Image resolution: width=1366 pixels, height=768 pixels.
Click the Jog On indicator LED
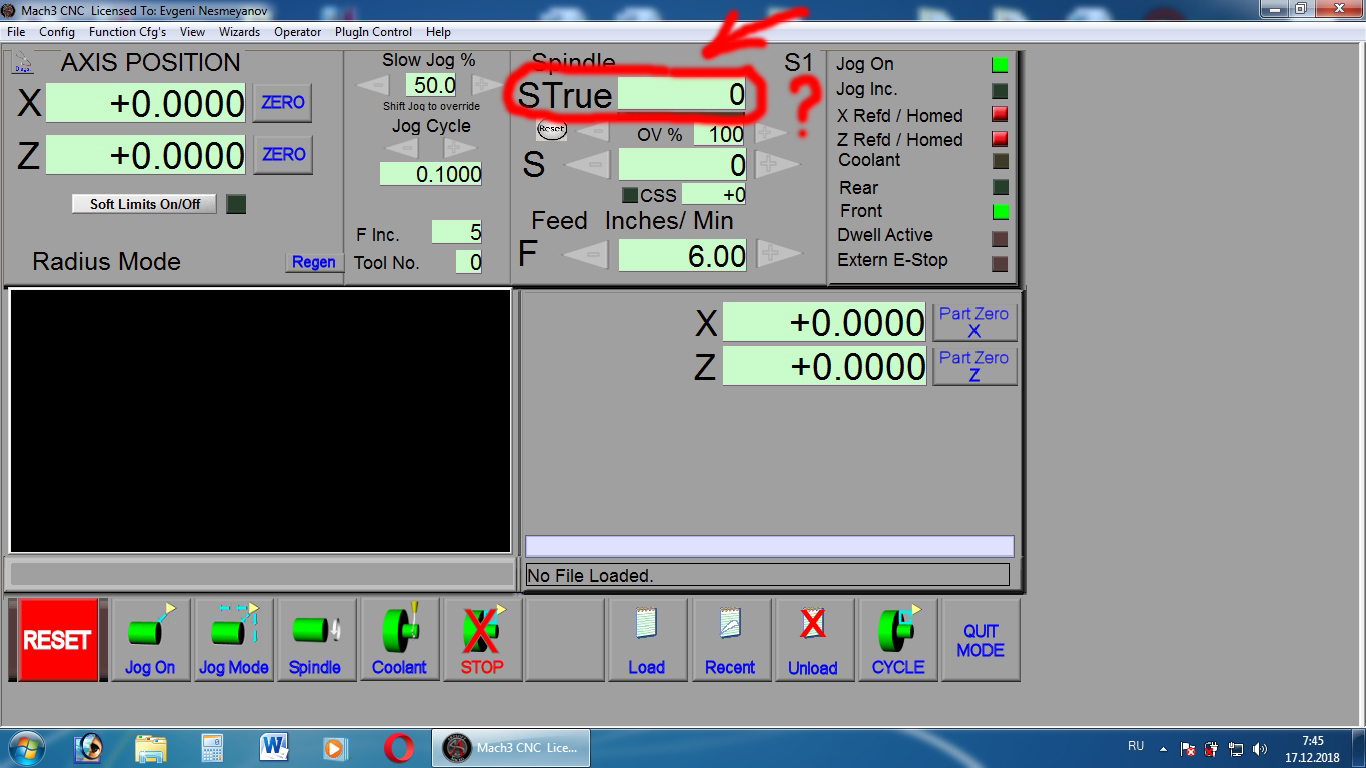1000,65
